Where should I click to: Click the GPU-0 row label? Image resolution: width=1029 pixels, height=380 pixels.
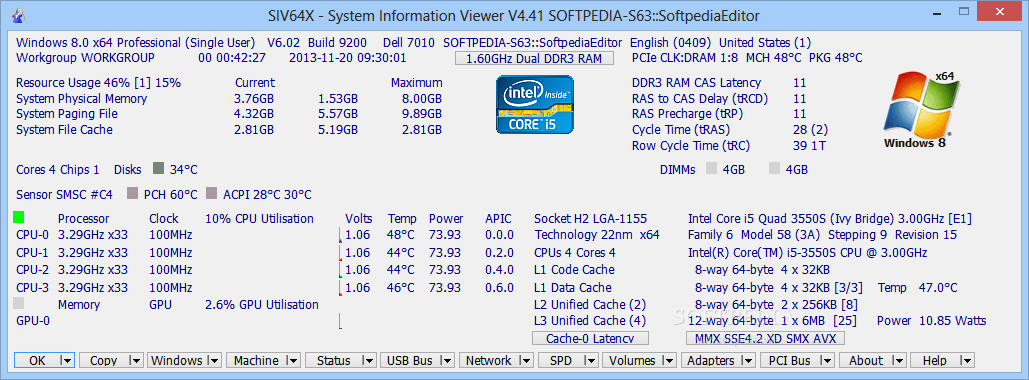(33, 321)
